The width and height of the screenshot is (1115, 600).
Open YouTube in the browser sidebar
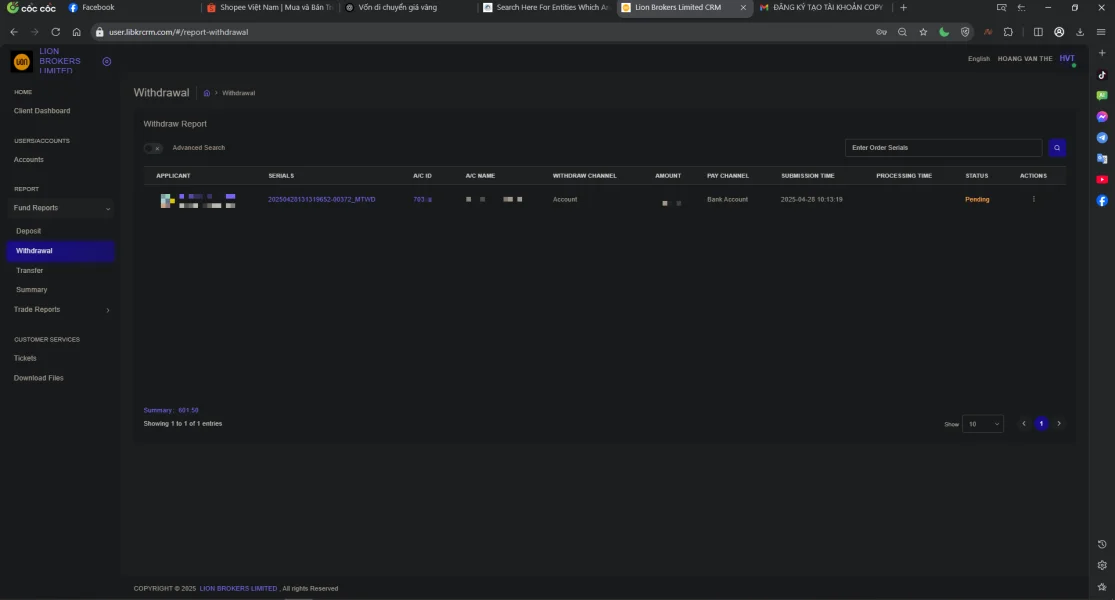tap(1102, 180)
